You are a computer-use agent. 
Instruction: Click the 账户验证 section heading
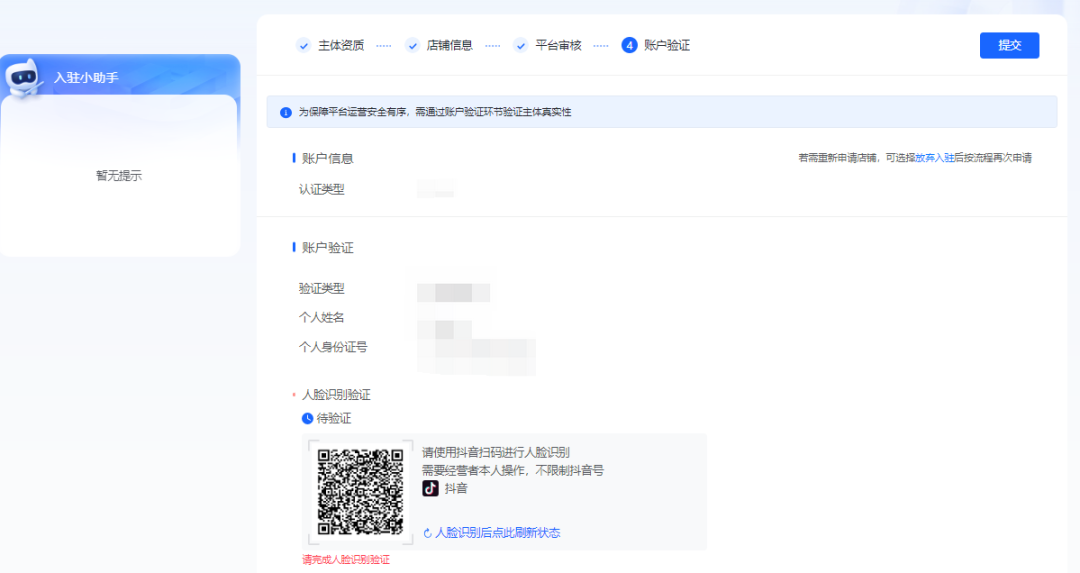click(x=327, y=248)
